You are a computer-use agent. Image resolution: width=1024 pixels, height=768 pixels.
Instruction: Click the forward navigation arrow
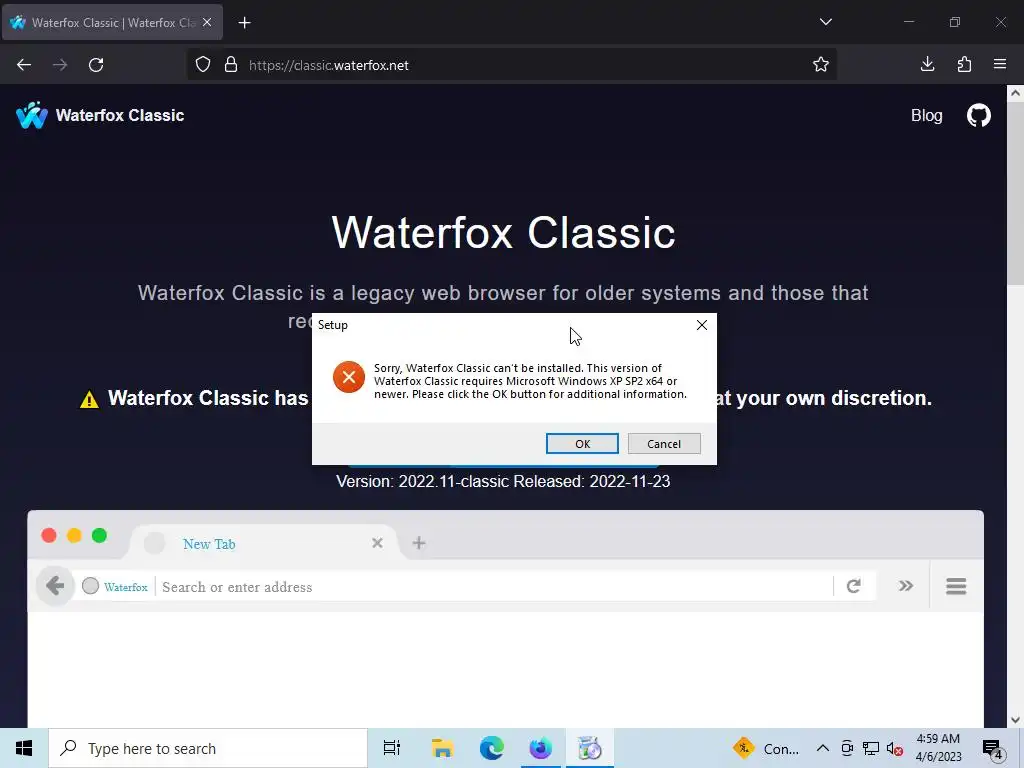60,65
